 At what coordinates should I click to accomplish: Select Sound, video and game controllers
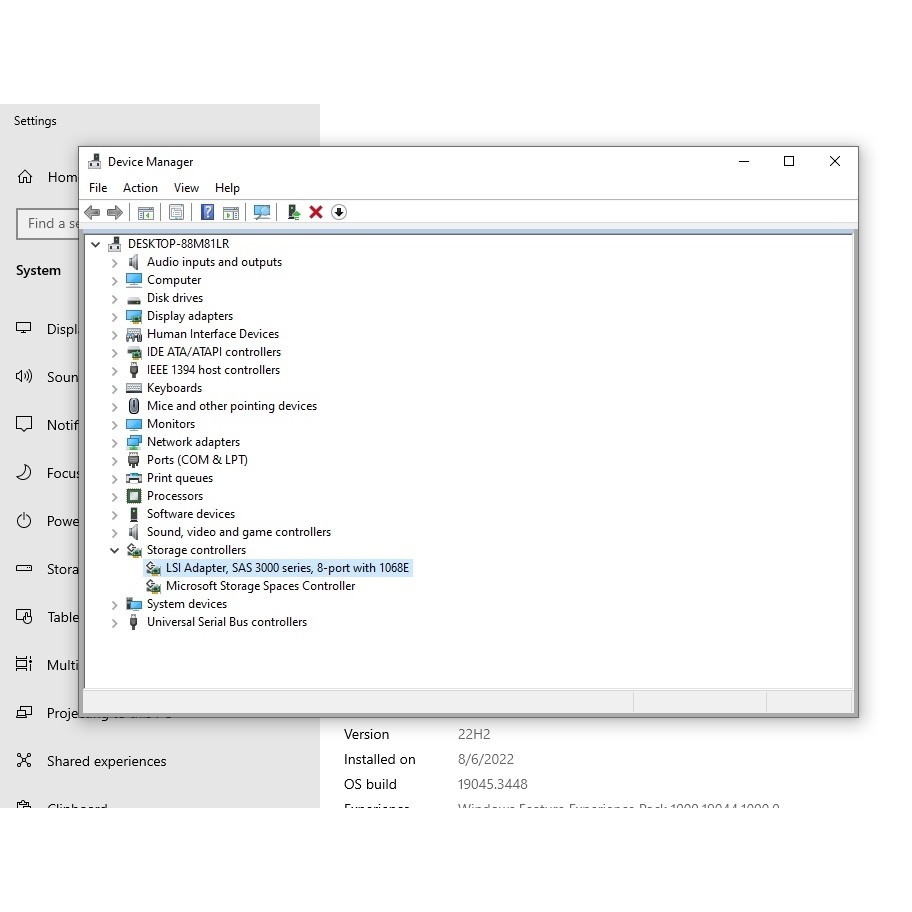(238, 532)
